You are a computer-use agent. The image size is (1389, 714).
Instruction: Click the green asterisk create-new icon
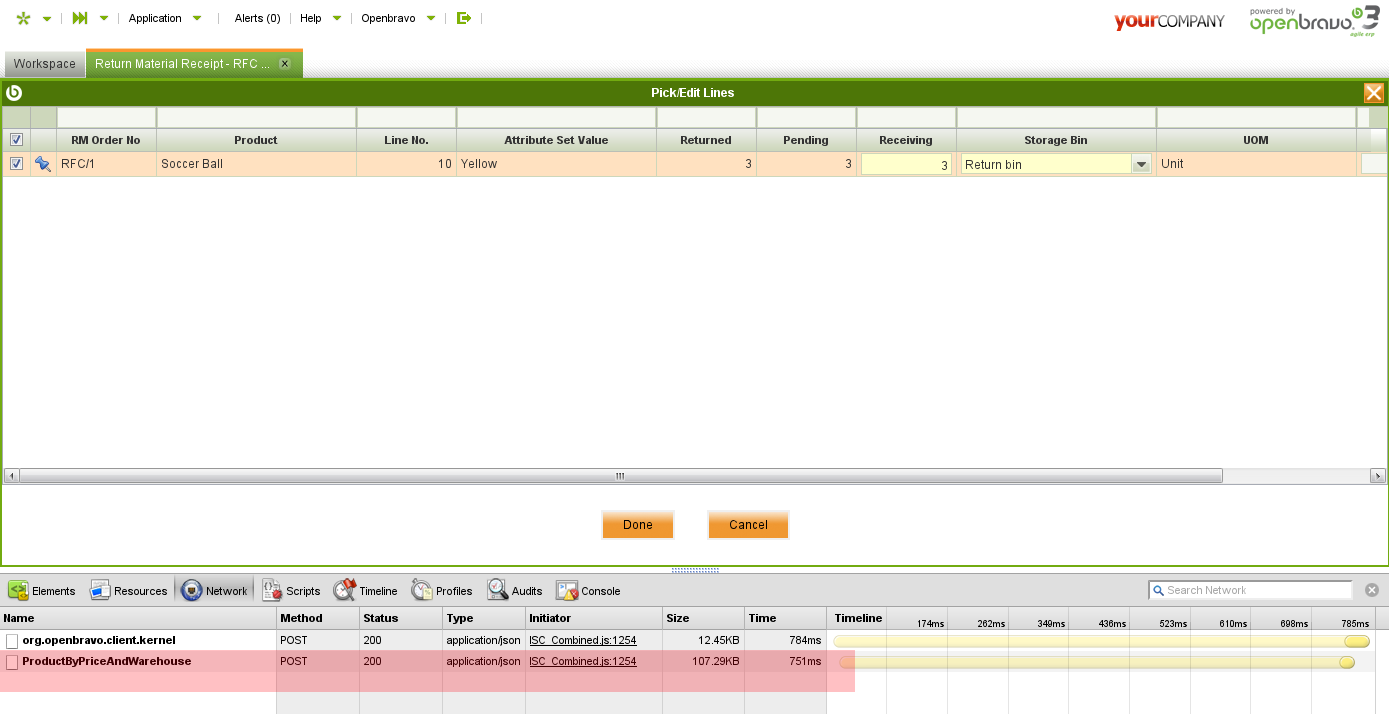click(24, 18)
